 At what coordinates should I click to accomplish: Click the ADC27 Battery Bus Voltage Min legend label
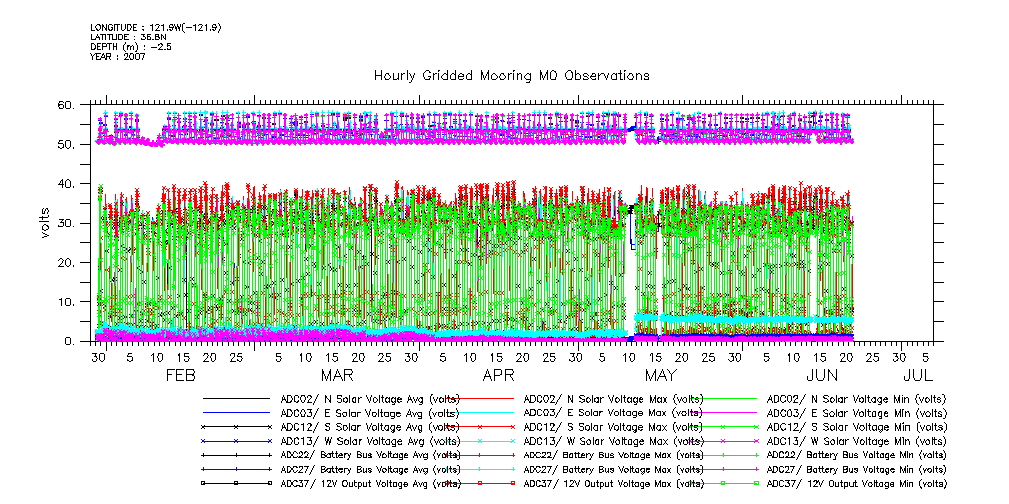855,468
